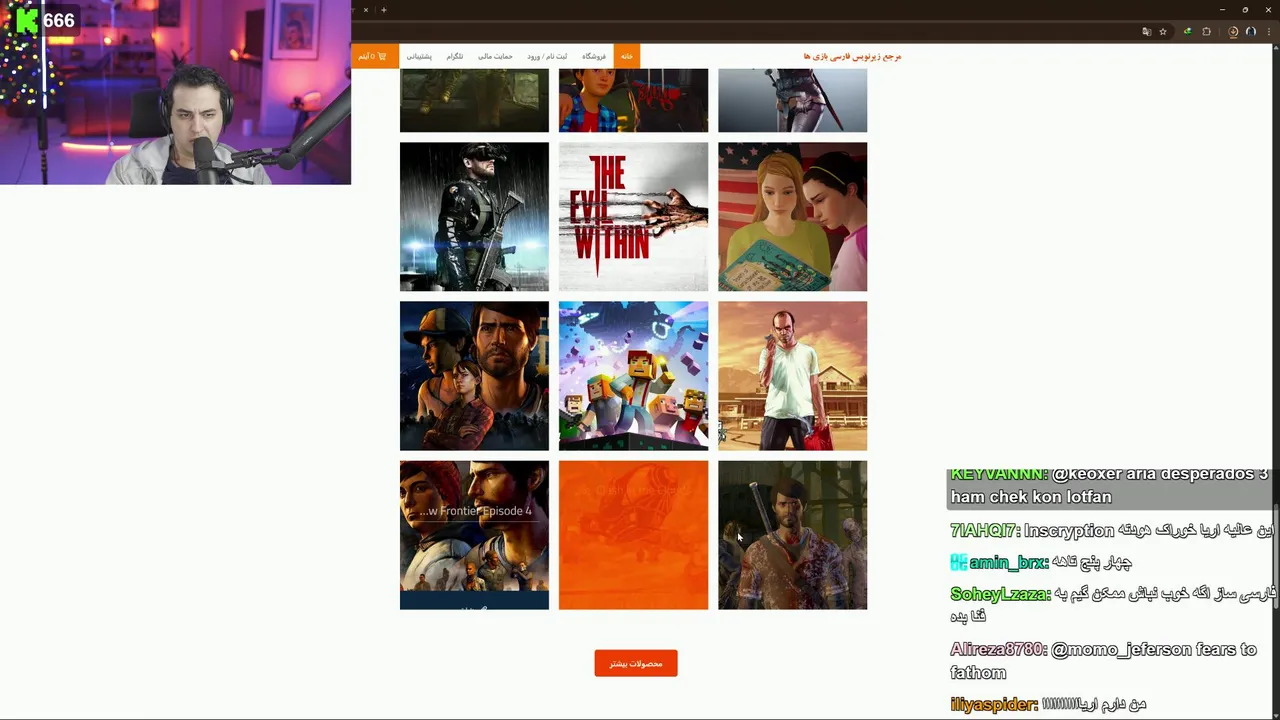This screenshot has width=1280, height=720.
Task: Open Walking Dead thumbnail above Episode 4 tile
Action: pyautogui.click(x=474, y=376)
